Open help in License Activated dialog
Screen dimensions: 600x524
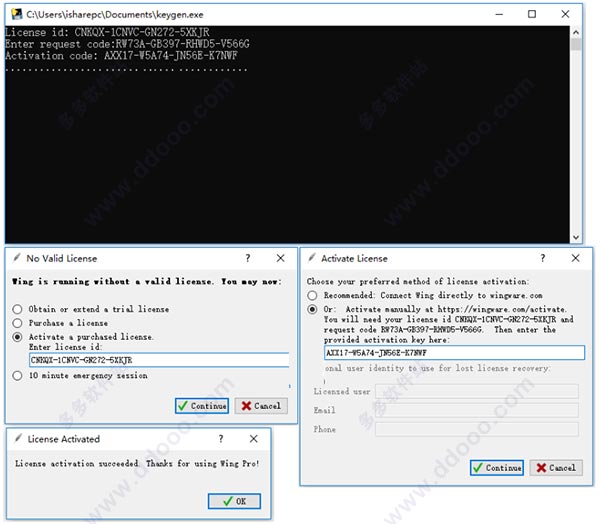221,439
